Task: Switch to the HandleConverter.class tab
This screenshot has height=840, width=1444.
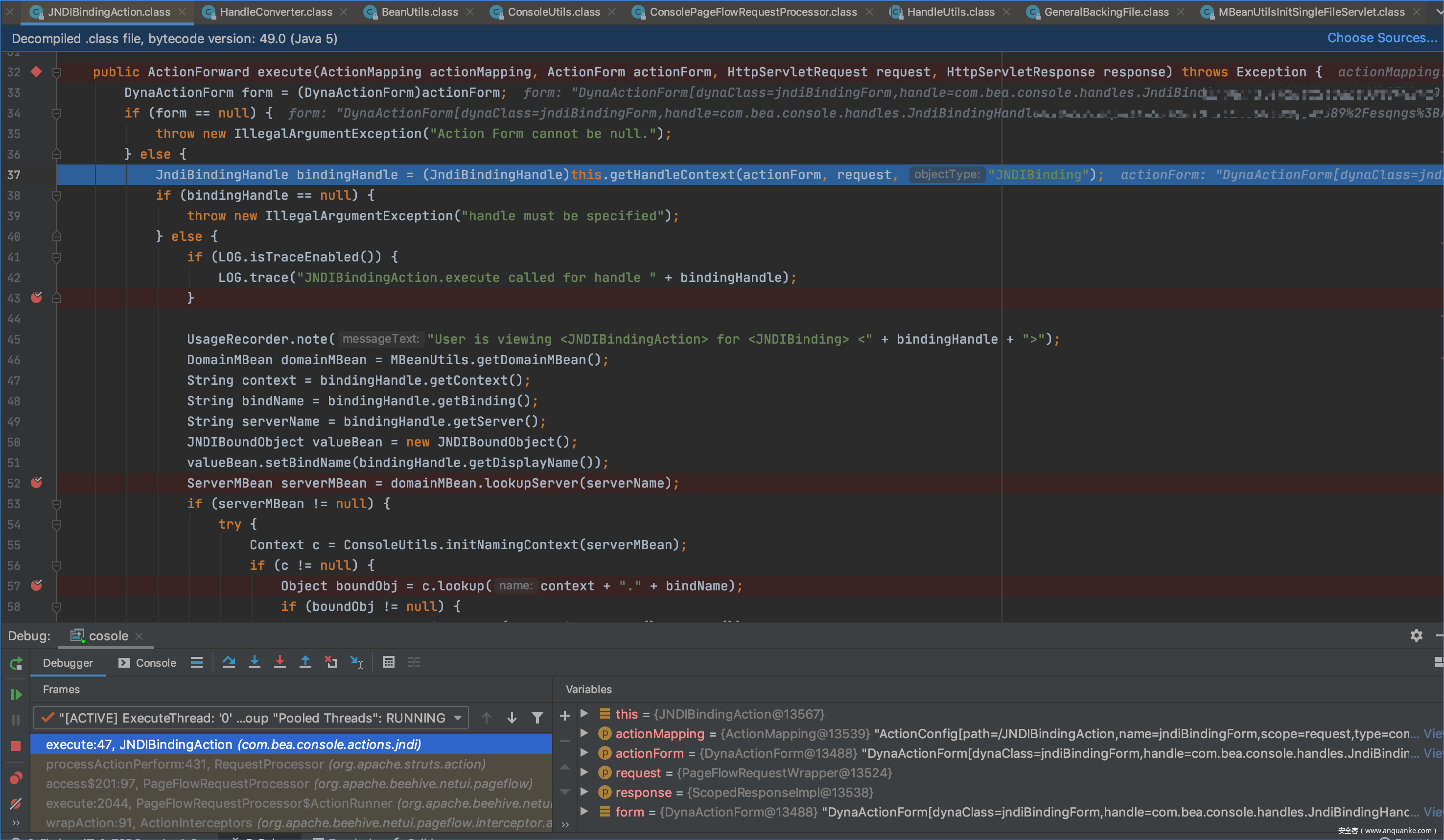Action: 276,12
